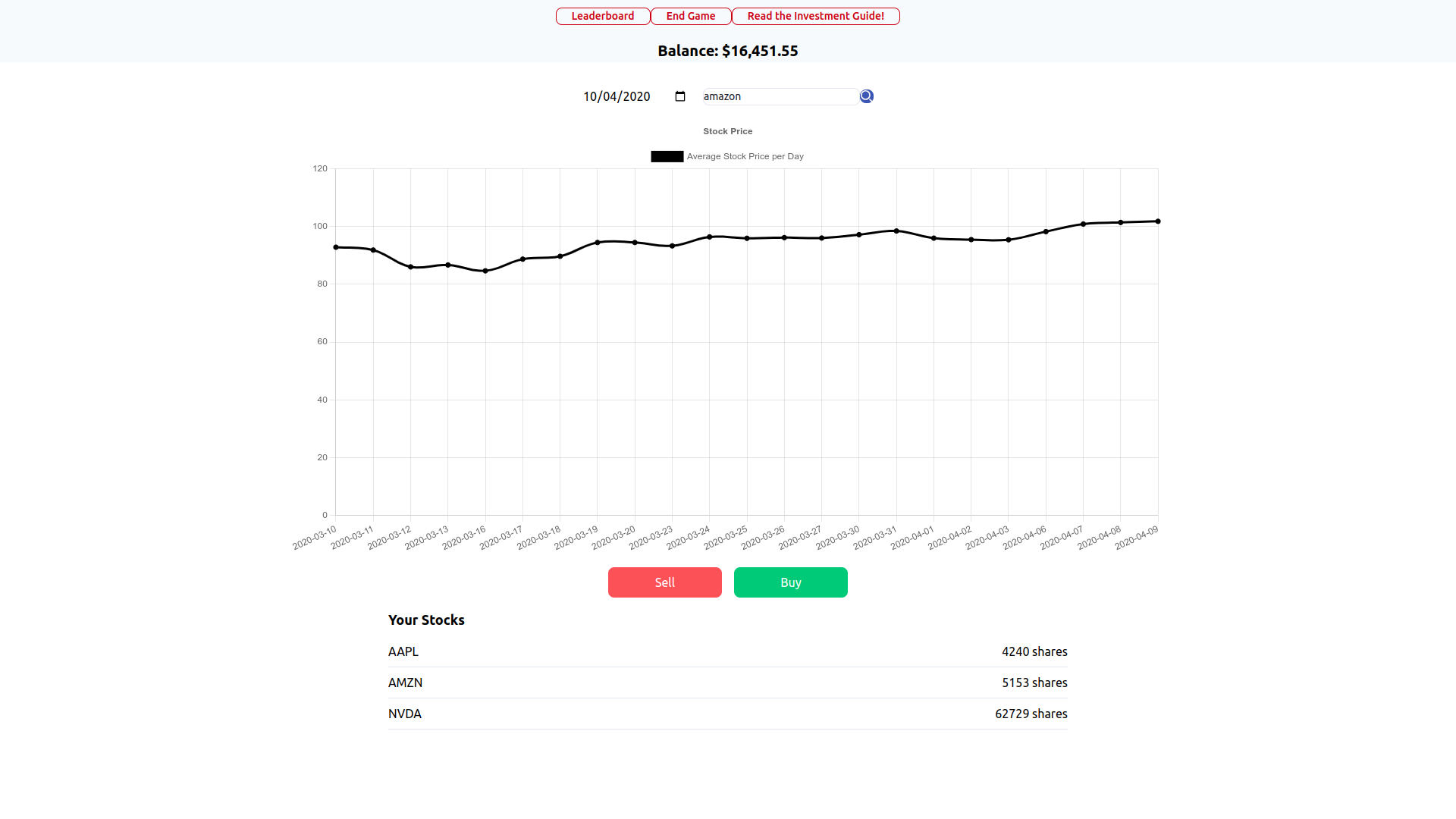Open the calendar date picker icon
The width and height of the screenshot is (1456, 819).
(x=680, y=96)
